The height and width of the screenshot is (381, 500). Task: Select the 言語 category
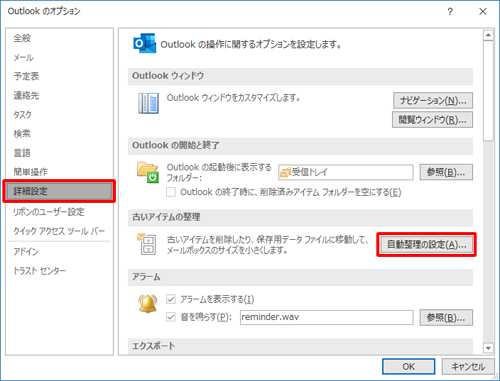[x=22, y=153]
